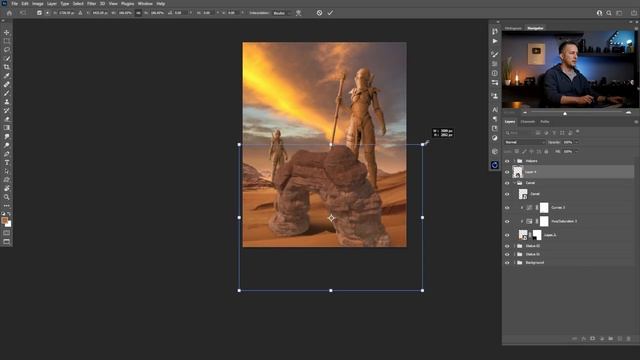Select the Lasso tool
This screenshot has height=360, width=640.
pos(7,49)
